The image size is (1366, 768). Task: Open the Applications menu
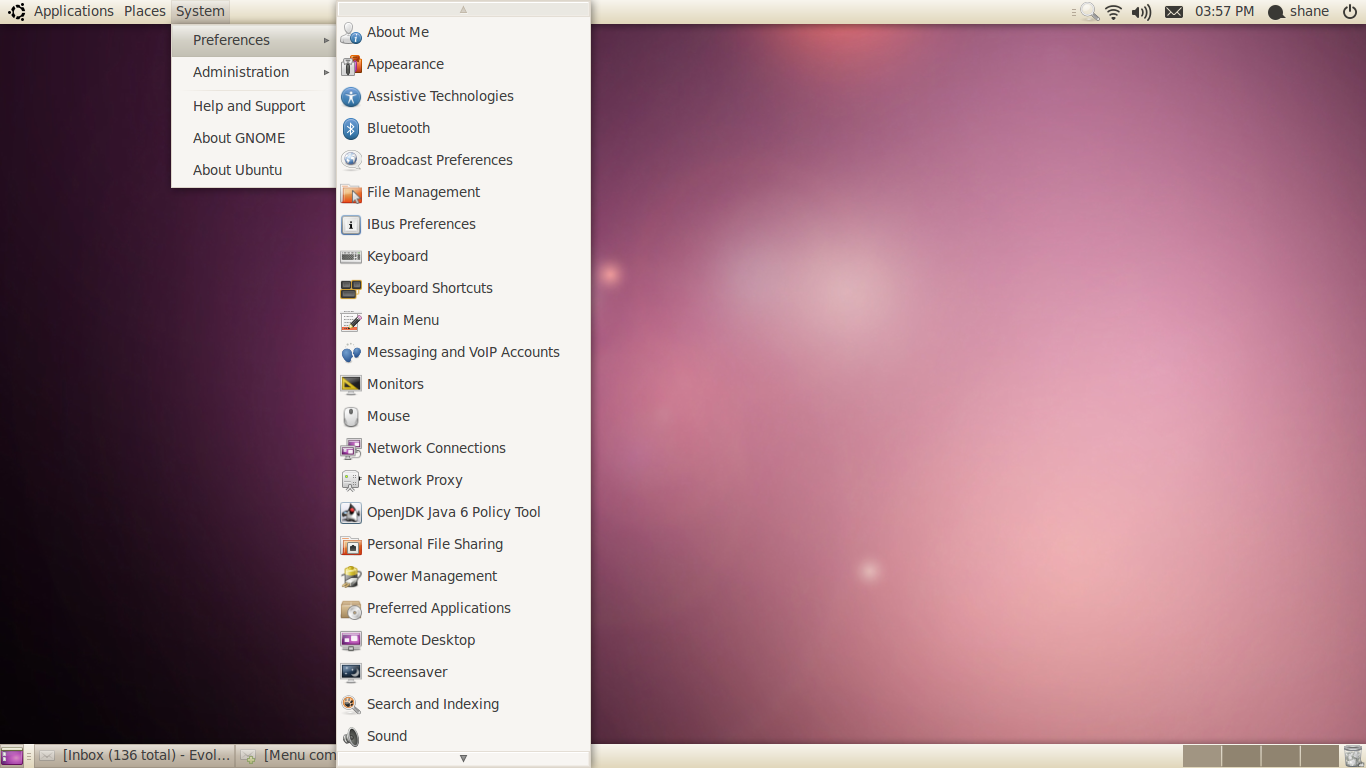pos(73,11)
